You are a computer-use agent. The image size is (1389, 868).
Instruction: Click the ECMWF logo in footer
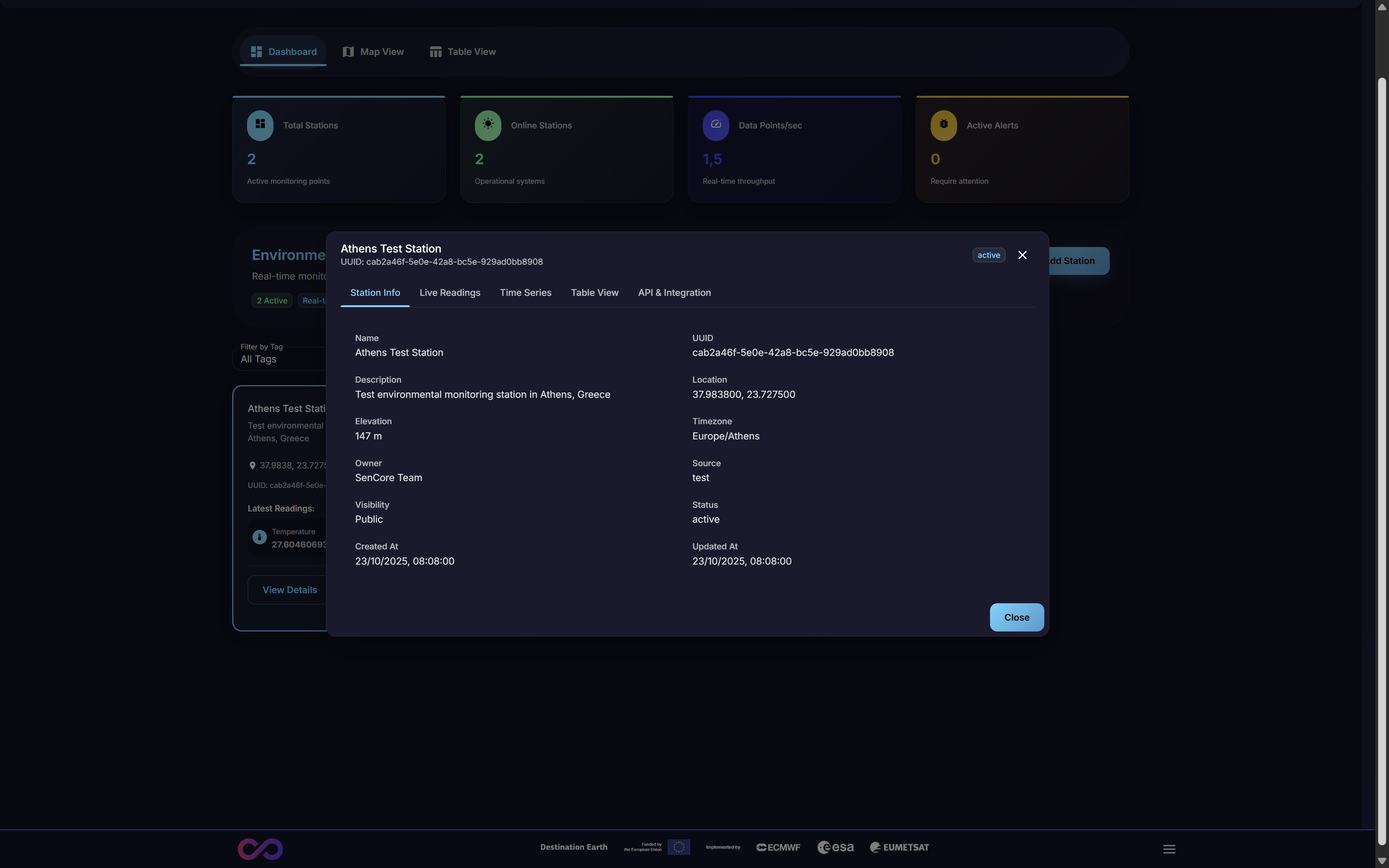[778, 847]
